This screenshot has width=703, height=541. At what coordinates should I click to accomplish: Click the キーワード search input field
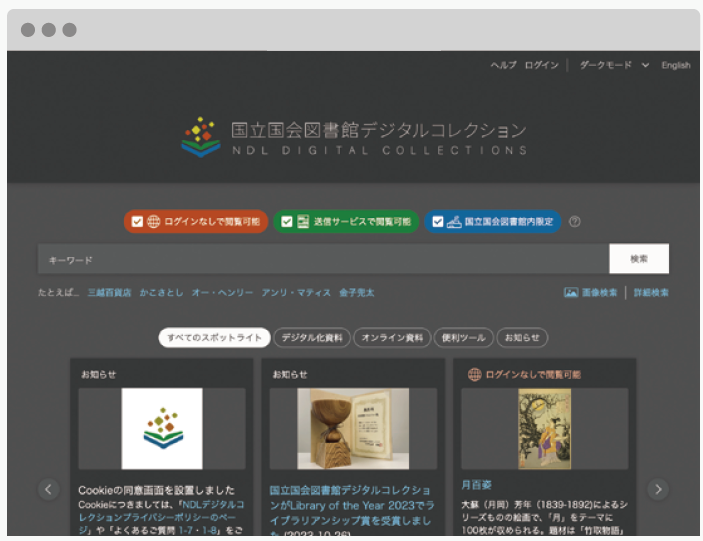click(x=323, y=259)
